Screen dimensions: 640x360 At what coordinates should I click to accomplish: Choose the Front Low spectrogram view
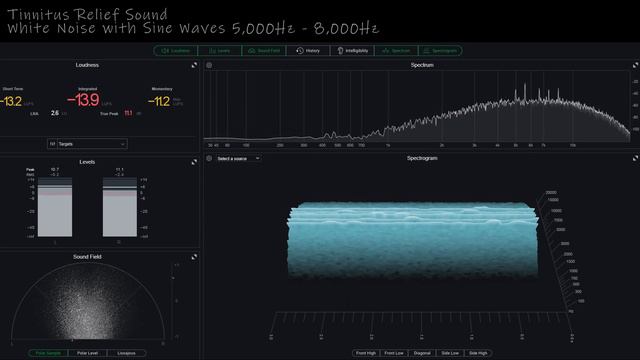click(x=394, y=353)
